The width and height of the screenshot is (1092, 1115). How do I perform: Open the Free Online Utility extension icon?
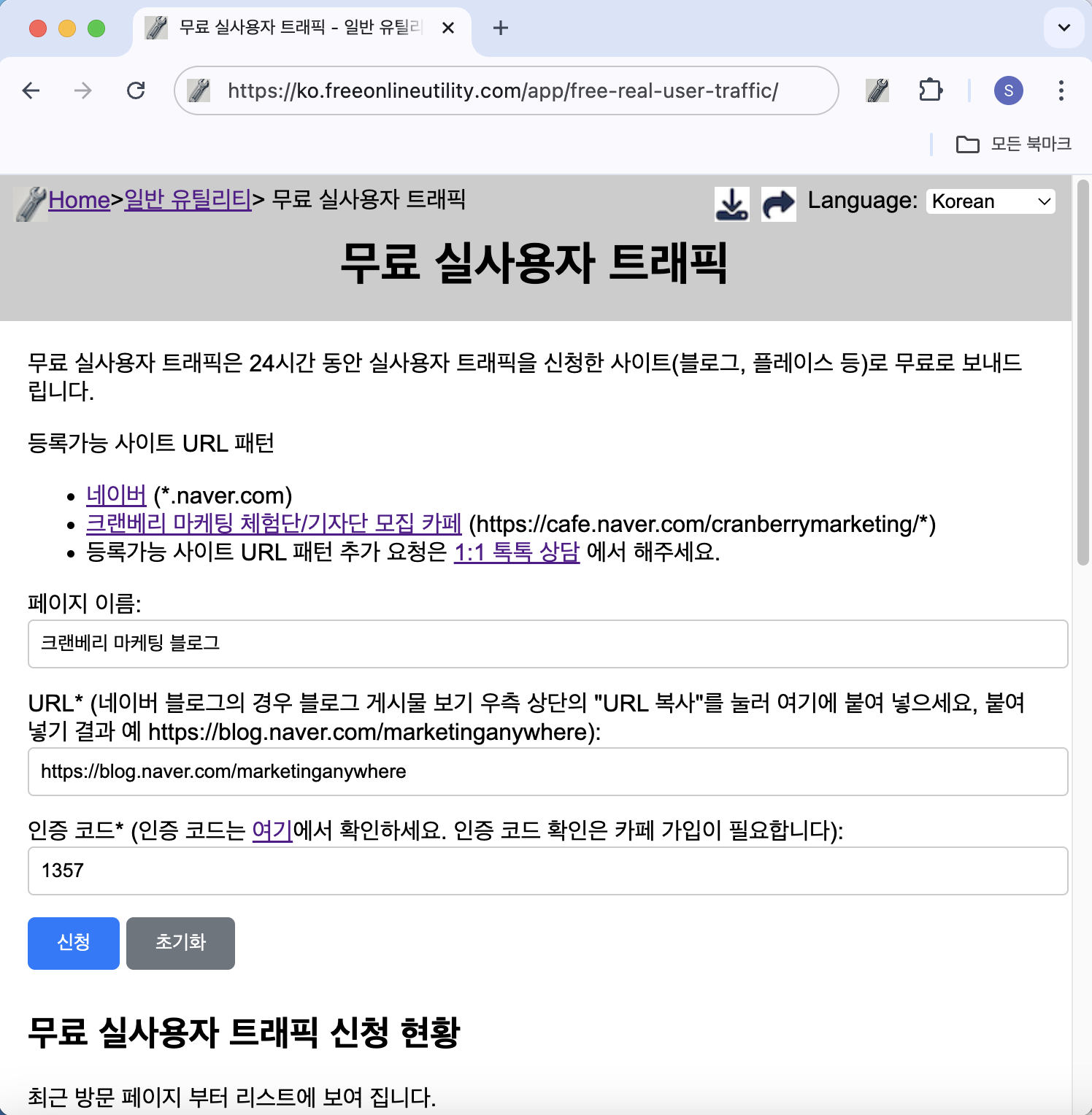coord(877,90)
